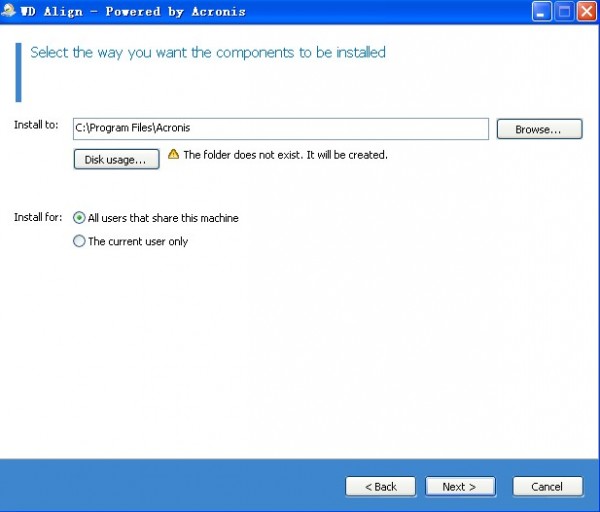The image size is (600, 512).
Task: Click the WD Align title bar app icon
Action: pos(8,10)
